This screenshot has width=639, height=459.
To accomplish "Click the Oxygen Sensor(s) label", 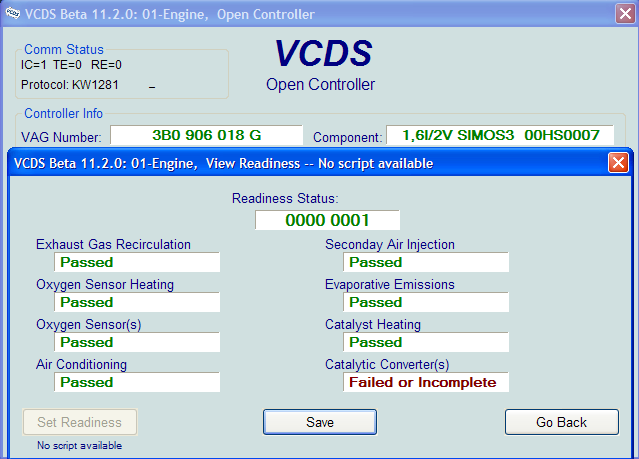I will point(89,324).
